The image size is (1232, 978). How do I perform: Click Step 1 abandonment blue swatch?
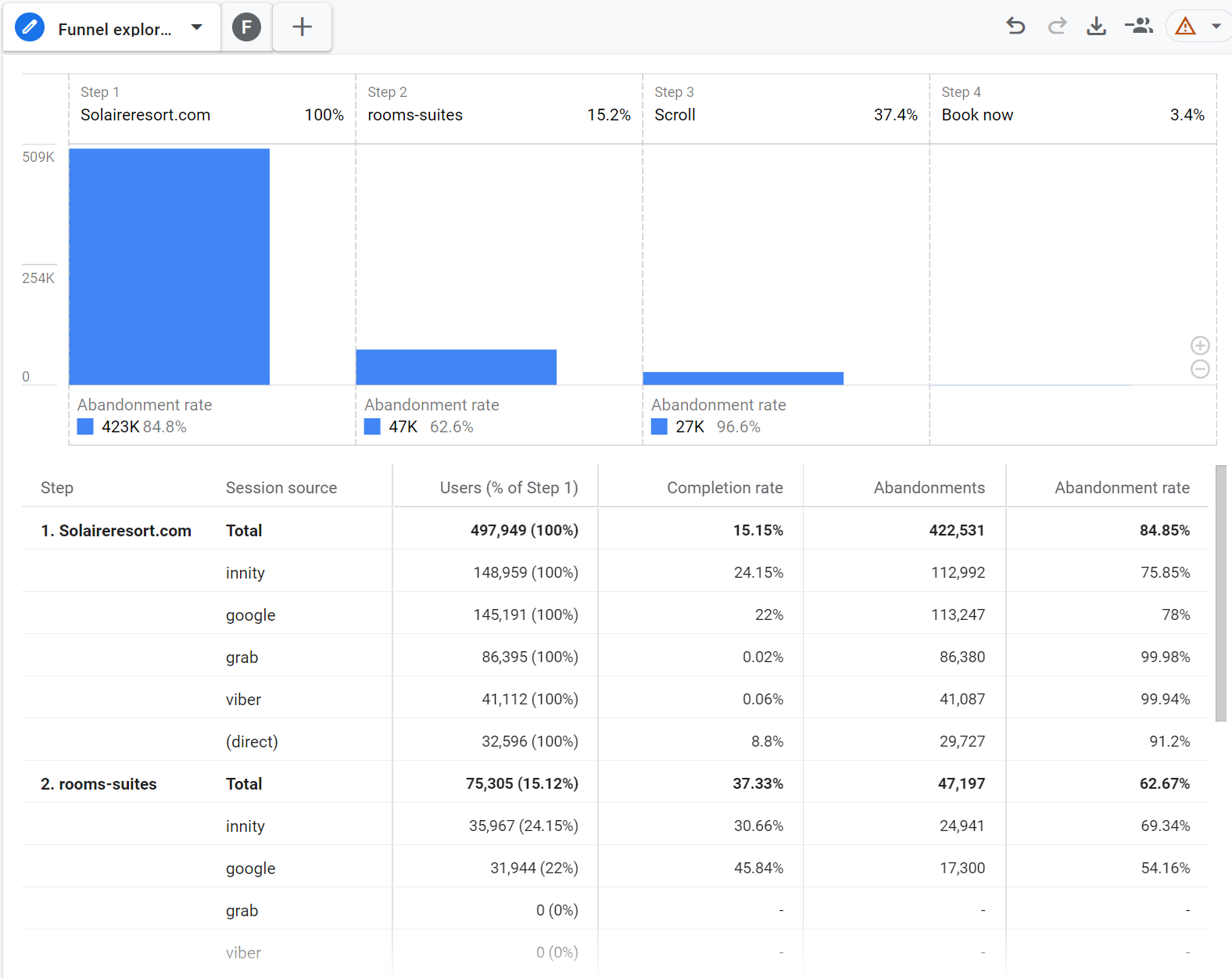pos(85,427)
